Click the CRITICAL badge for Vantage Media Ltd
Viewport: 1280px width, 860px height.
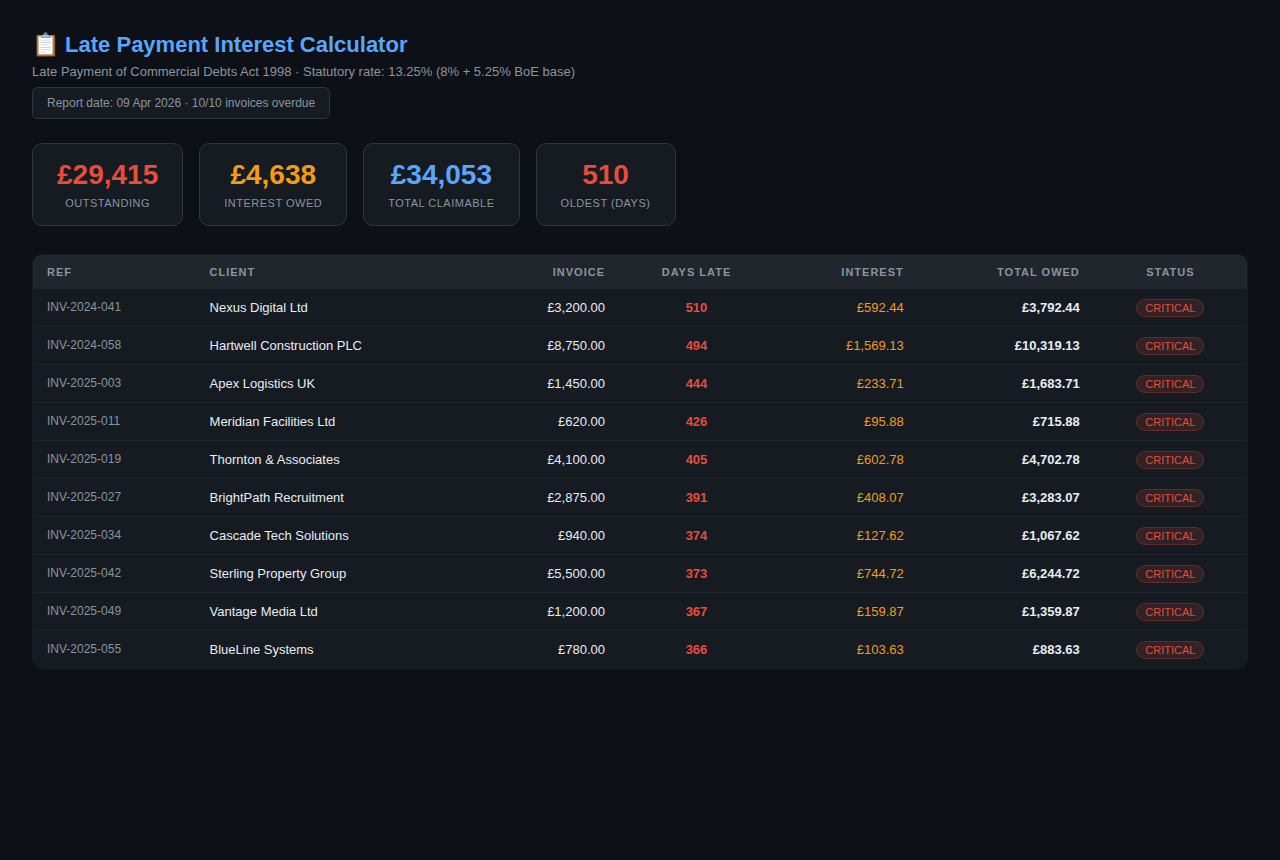(x=1169, y=612)
